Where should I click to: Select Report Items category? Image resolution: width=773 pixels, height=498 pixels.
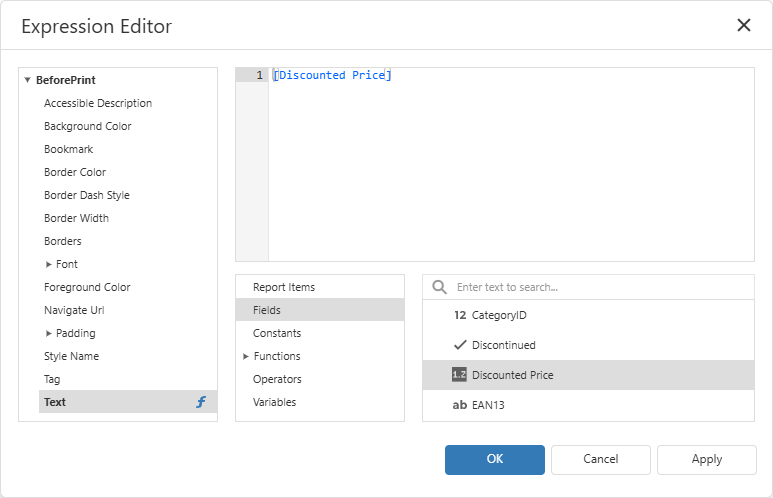click(x=320, y=287)
